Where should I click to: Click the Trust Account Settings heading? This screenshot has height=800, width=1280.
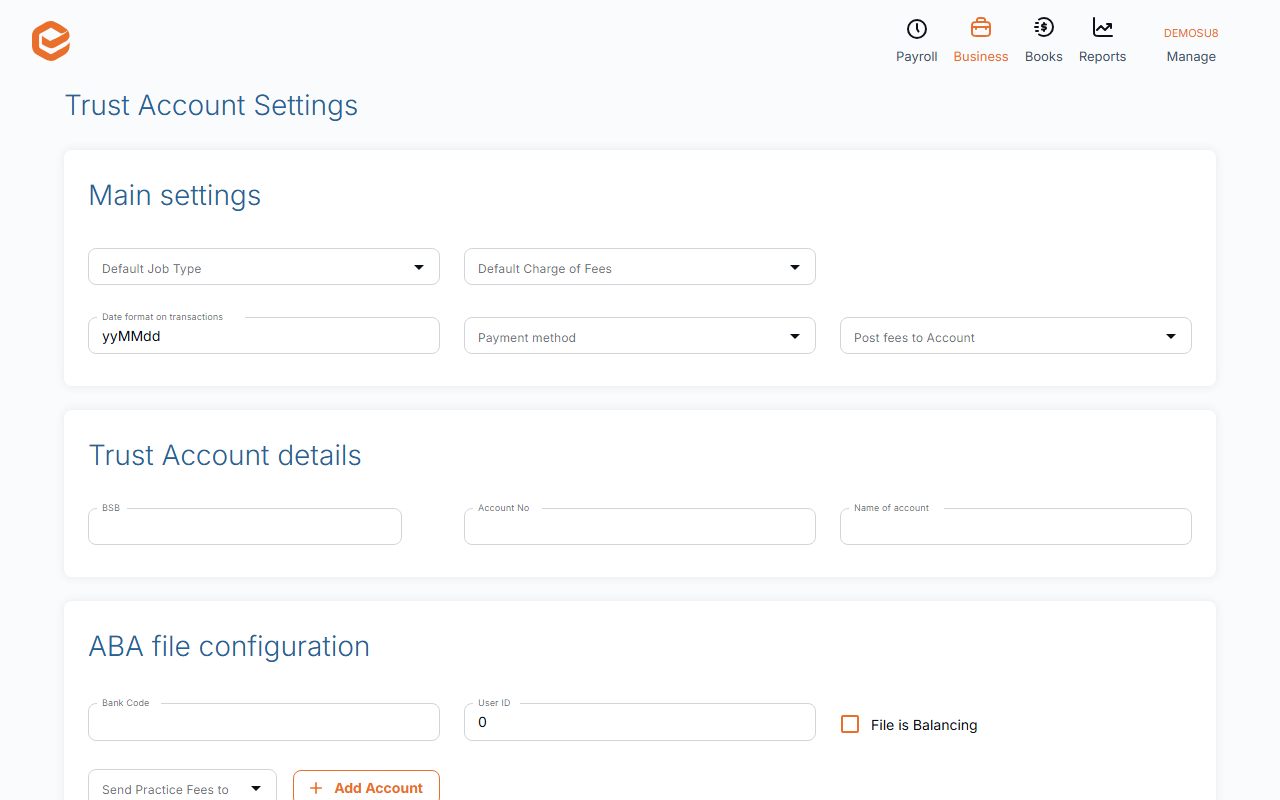pos(211,105)
